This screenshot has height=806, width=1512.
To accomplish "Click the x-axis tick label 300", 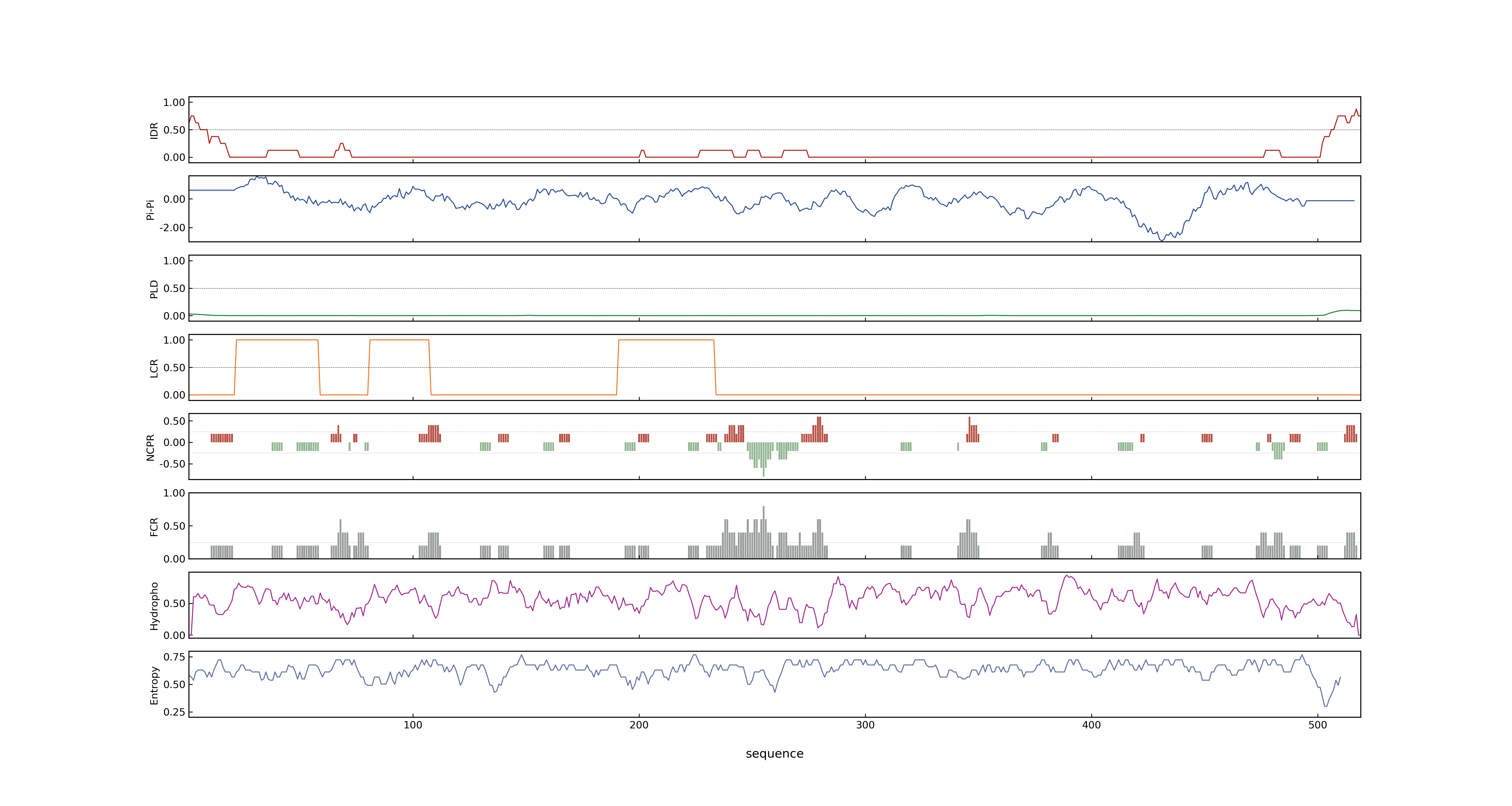I will coord(865,725).
